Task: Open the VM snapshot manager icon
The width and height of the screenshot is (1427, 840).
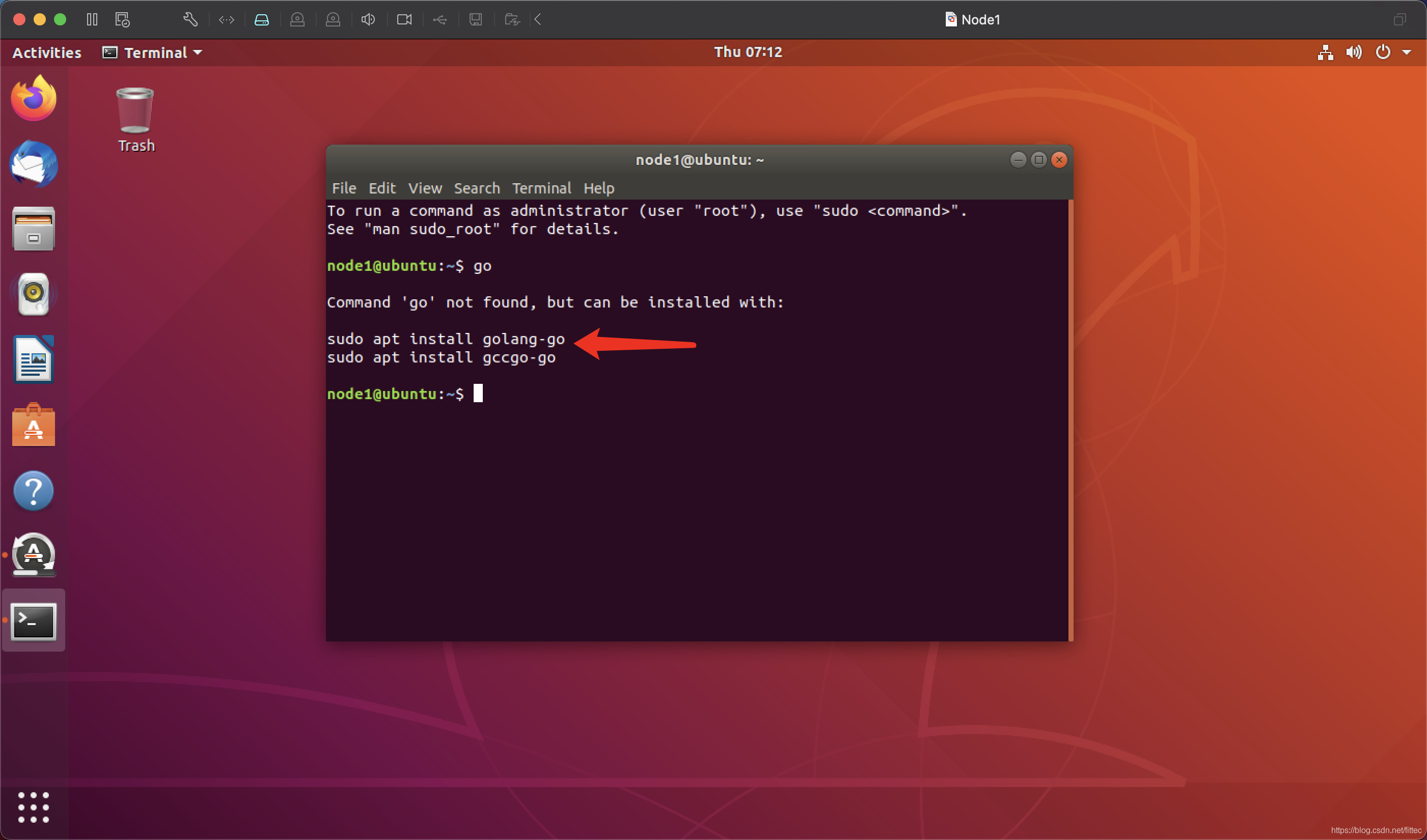Action: 122,20
